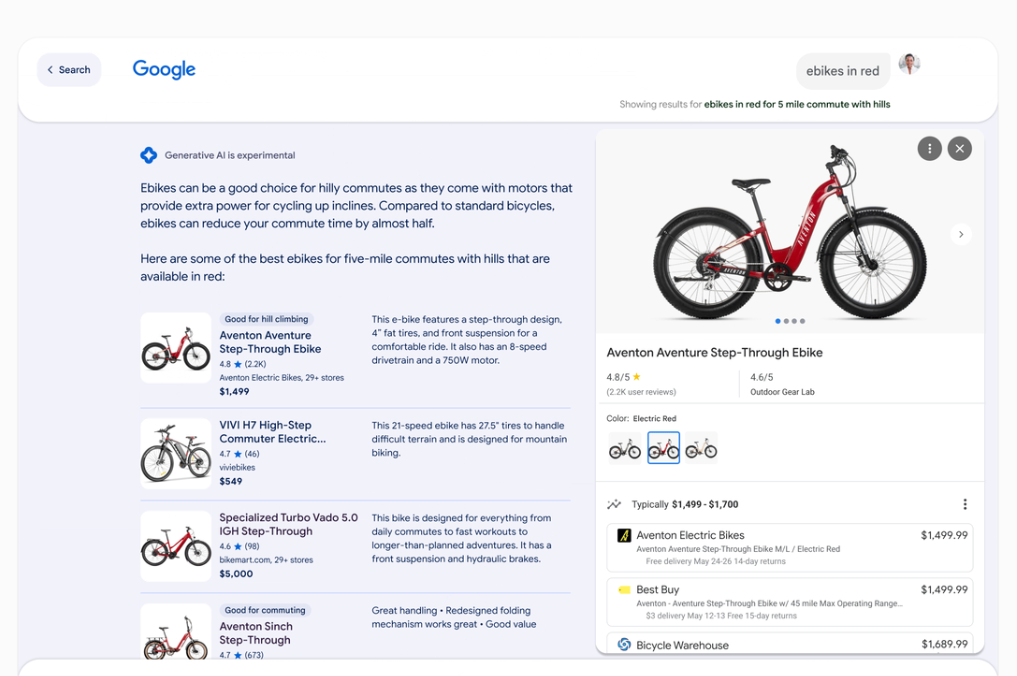This screenshot has width=1017, height=676.
Task: Click the Generative AI sparkle icon
Action: pyautogui.click(x=148, y=155)
